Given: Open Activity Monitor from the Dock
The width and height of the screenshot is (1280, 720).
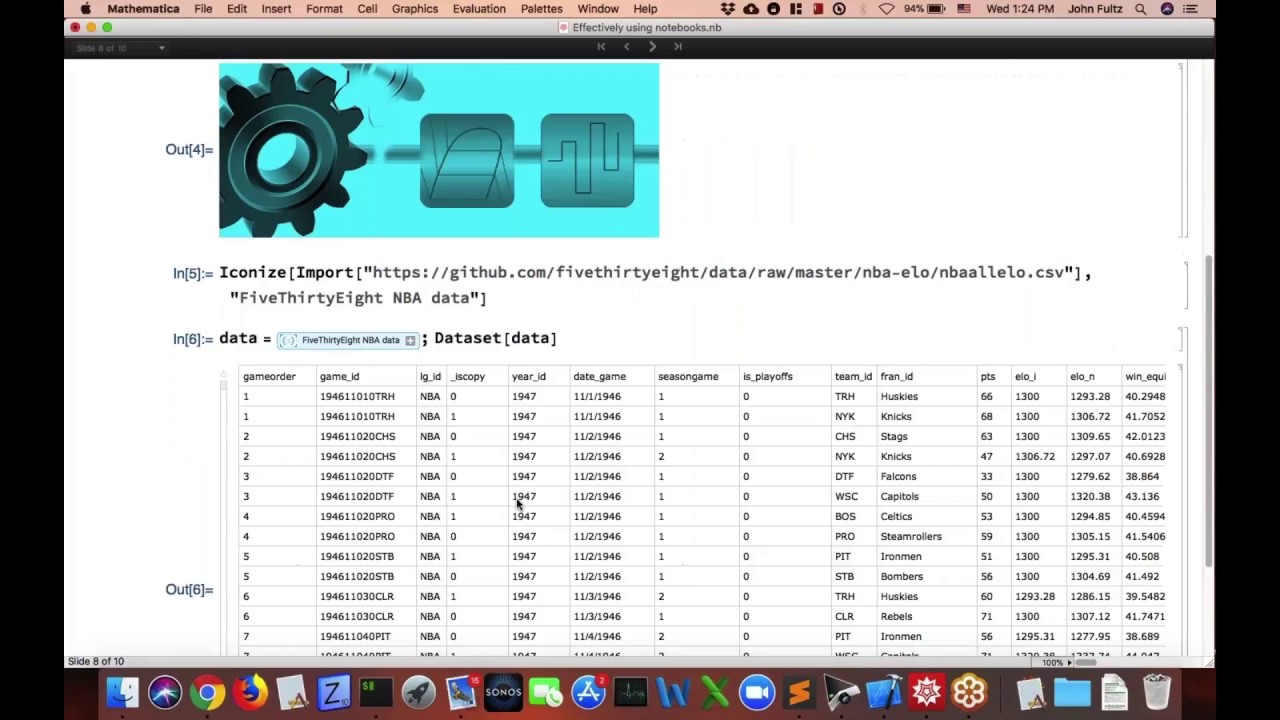Looking at the screenshot, I should pos(630,692).
